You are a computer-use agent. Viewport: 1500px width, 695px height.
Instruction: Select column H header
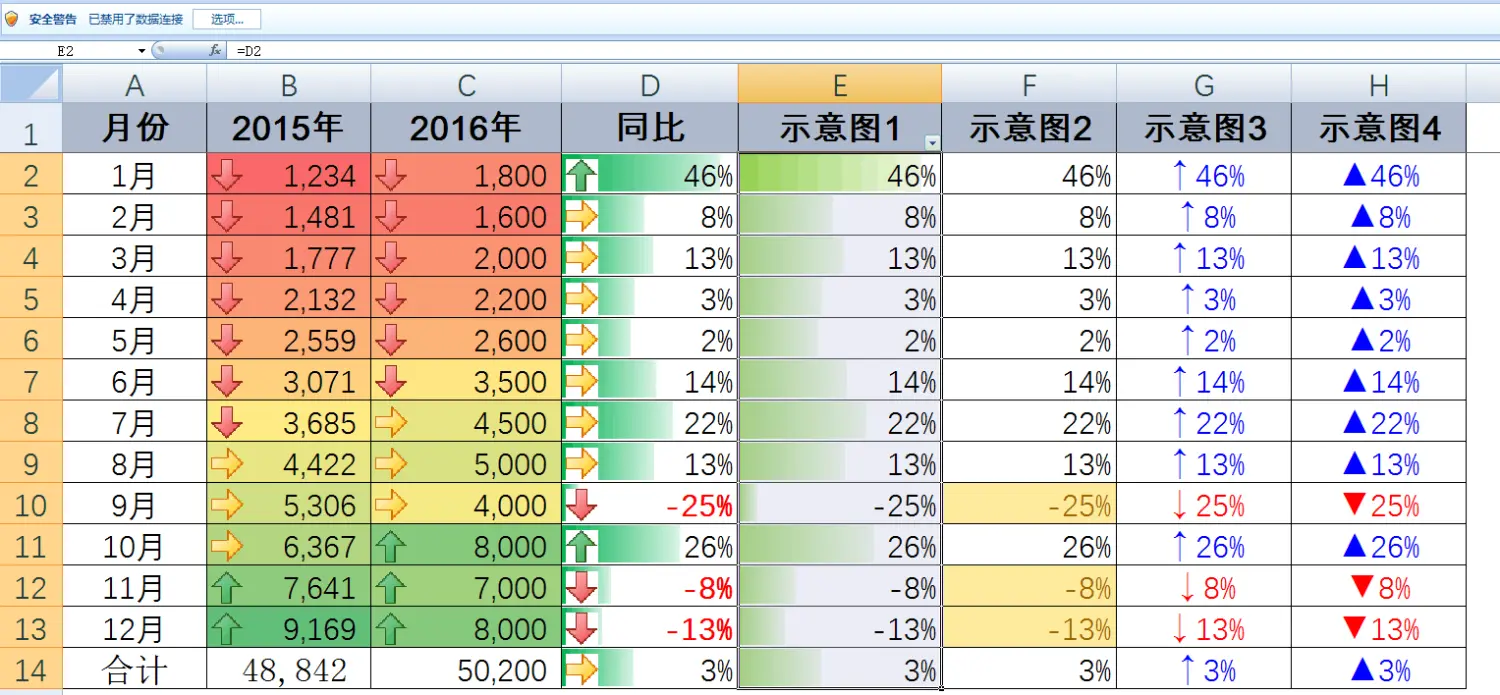tap(1378, 85)
